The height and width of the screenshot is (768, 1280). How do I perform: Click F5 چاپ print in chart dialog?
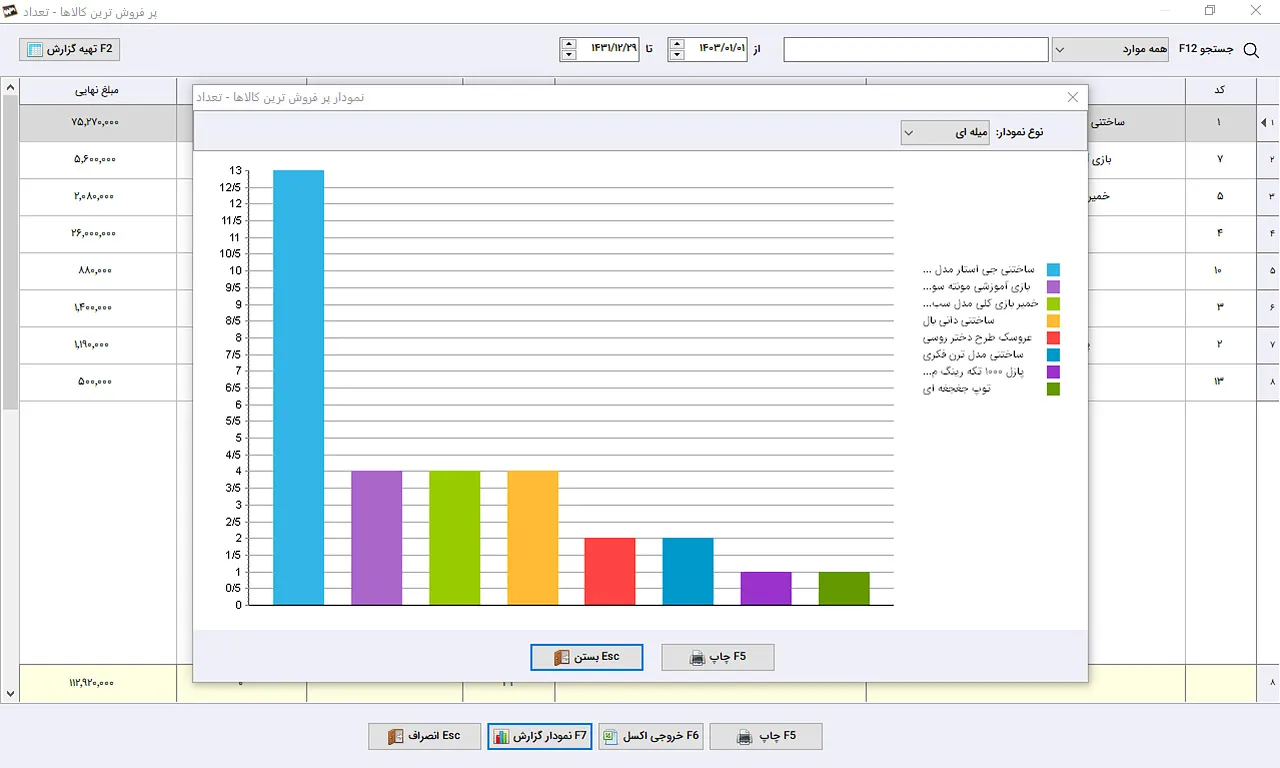coord(718,657)
